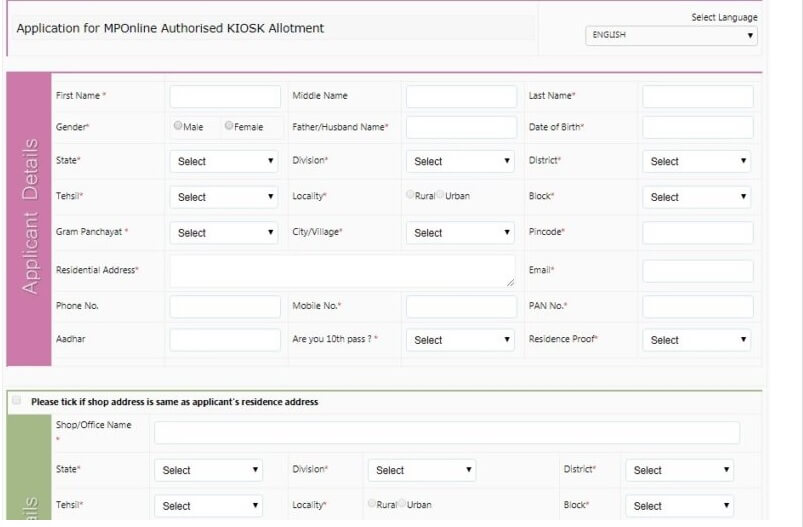Screen dimensions: 803x527
Task: Click the Phone No. field
Action: point(225,306)
